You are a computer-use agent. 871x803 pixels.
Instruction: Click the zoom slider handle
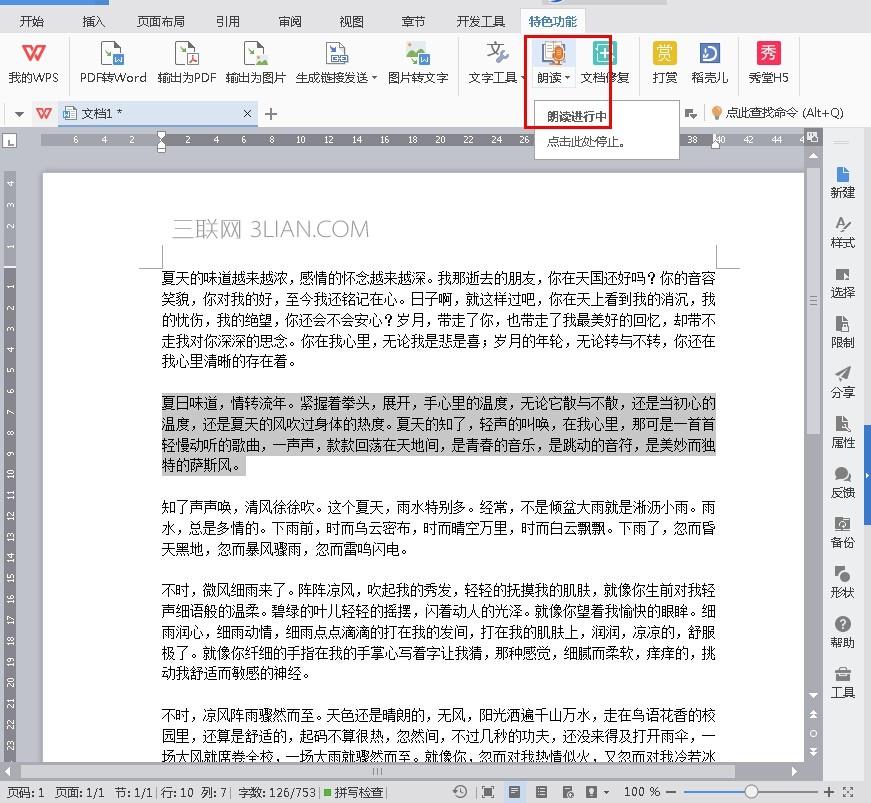pyautogui.click(x=751, y=792)
